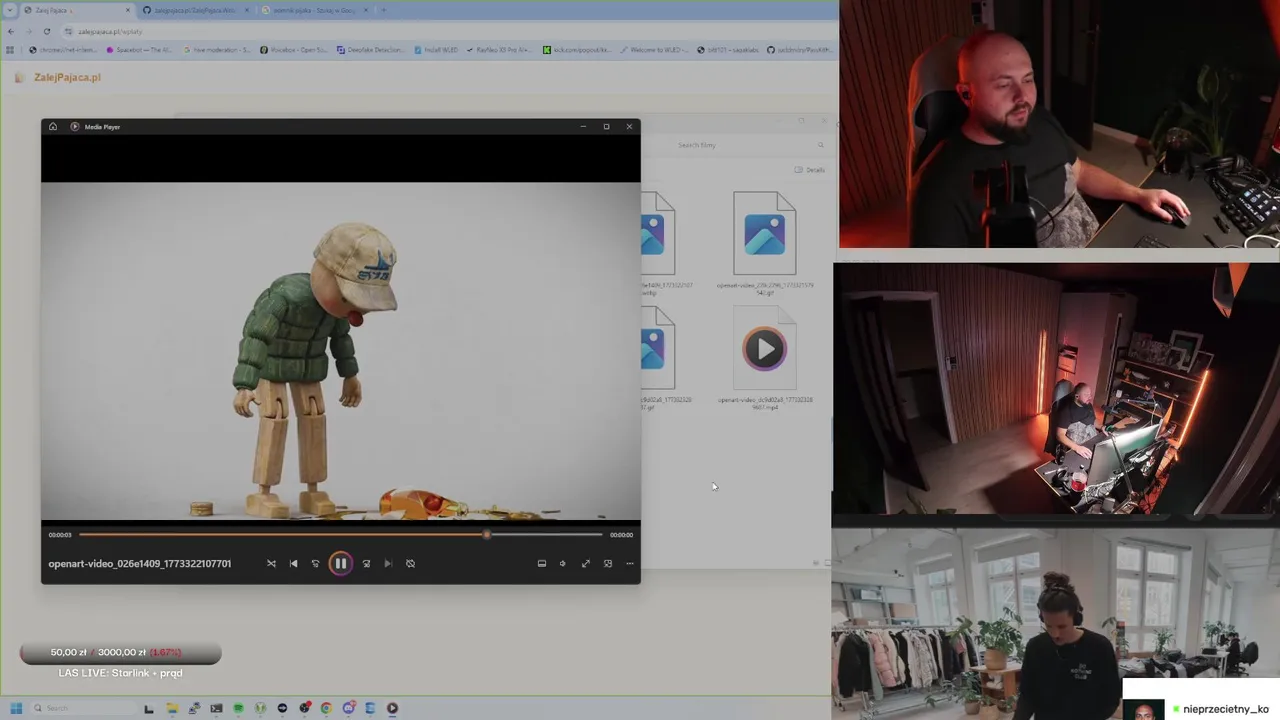This screenshot has height=720, width=1280.
Task: Pause the video in Media Player
Action: [x=340, y=564]
